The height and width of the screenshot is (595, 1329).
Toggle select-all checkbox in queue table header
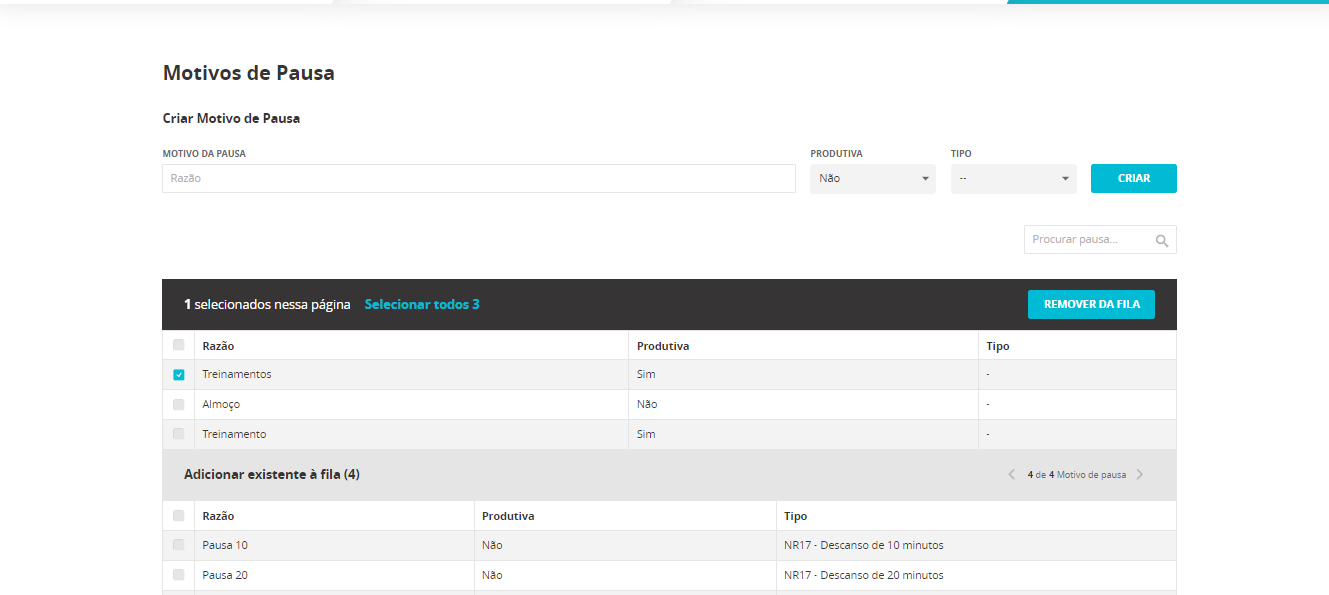click(179, 345)
